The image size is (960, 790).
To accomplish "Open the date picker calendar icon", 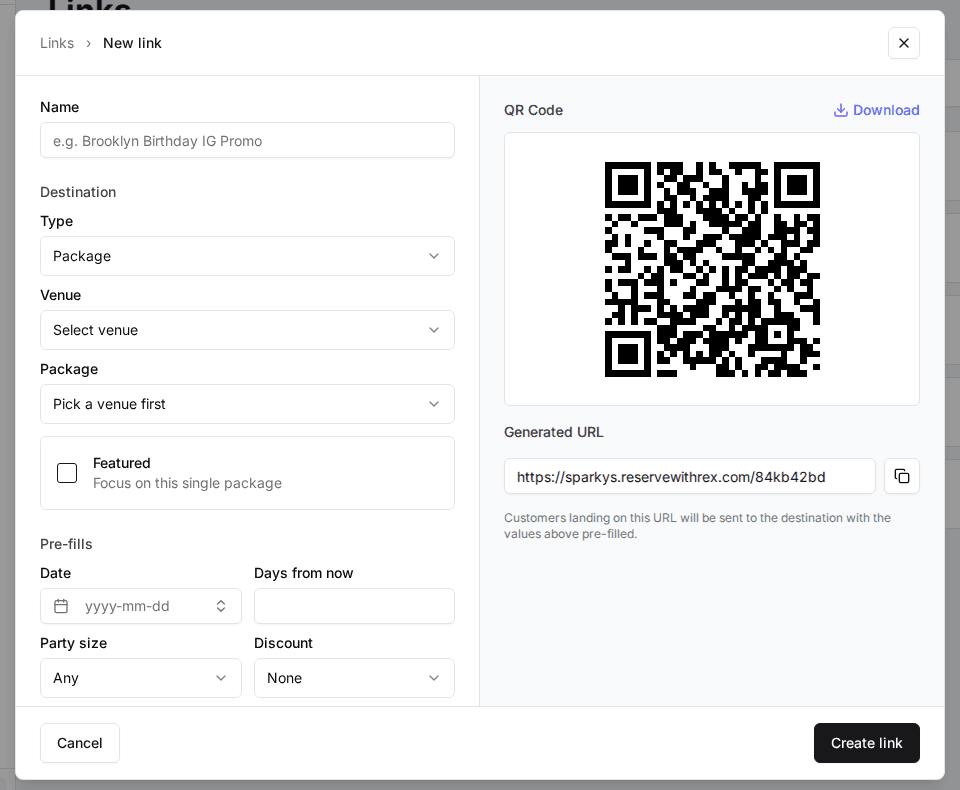I will point(61,606).
